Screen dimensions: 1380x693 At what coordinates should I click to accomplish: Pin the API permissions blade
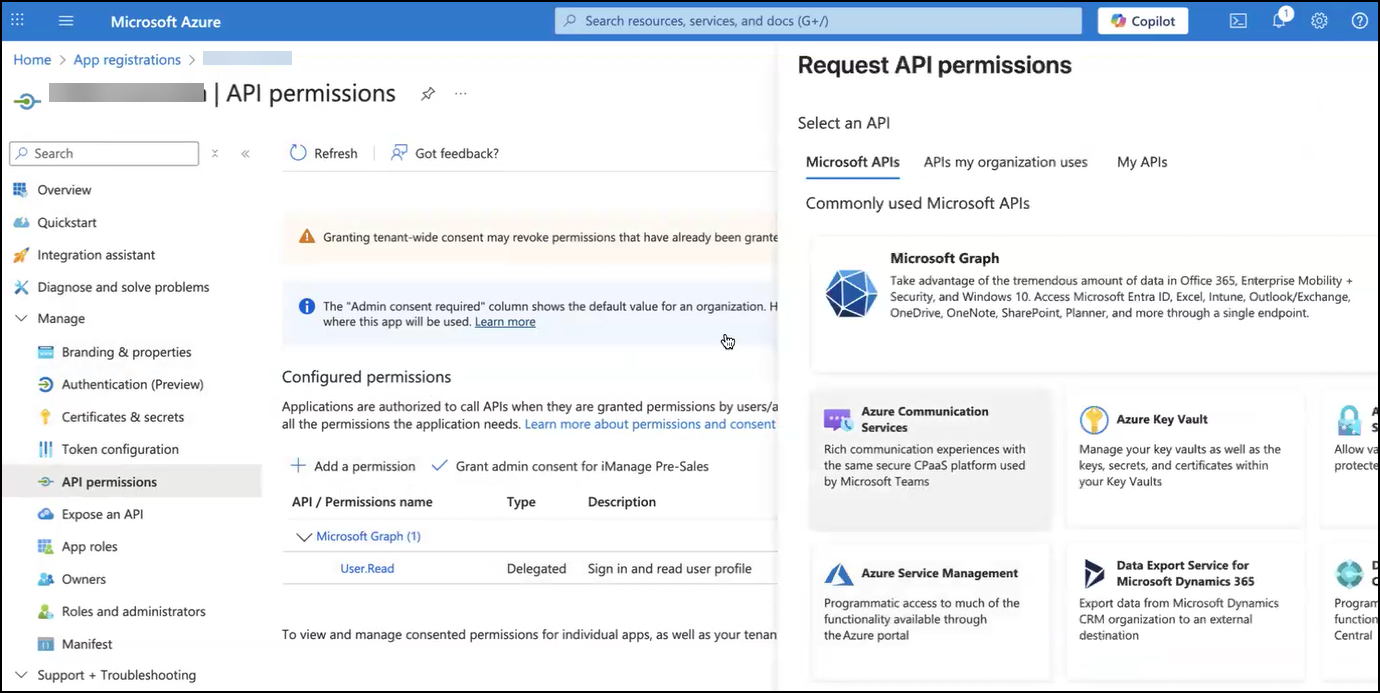[x=428, y=93]
